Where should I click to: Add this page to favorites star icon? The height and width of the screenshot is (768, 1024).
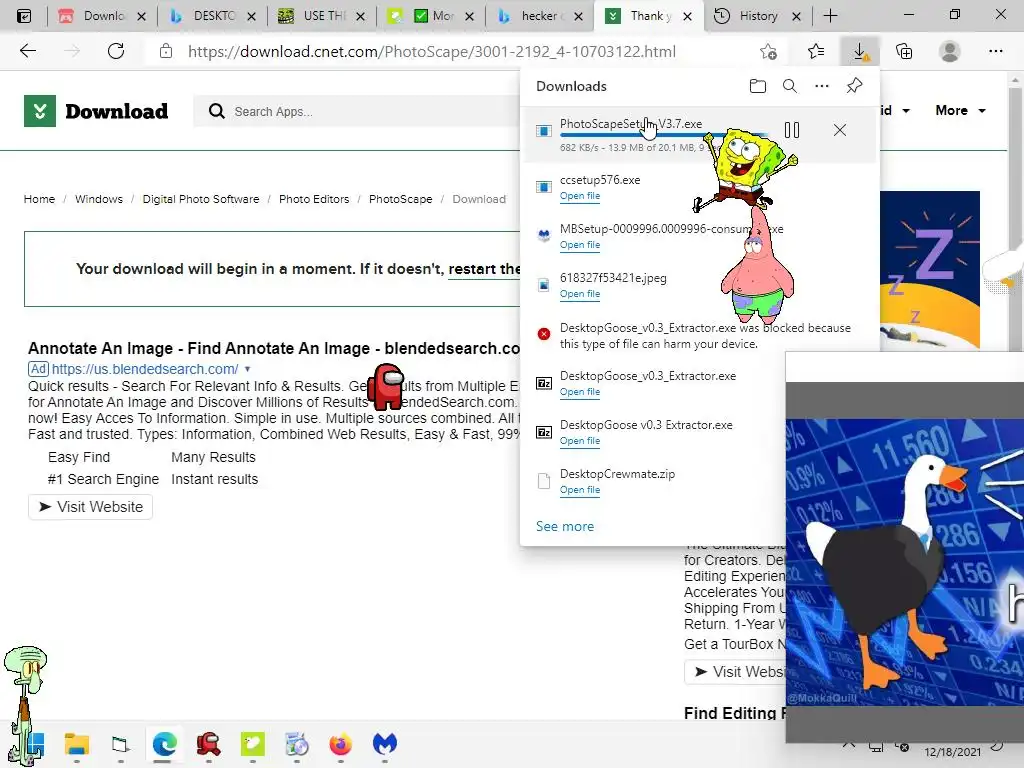(x=769, y=52)
